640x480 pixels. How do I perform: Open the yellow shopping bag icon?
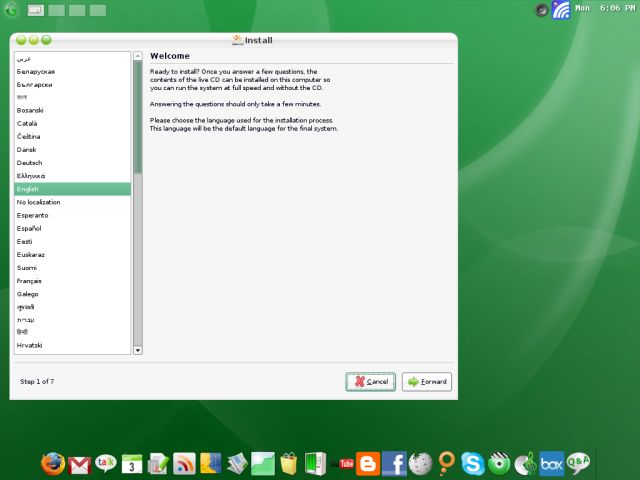(289, 464)
